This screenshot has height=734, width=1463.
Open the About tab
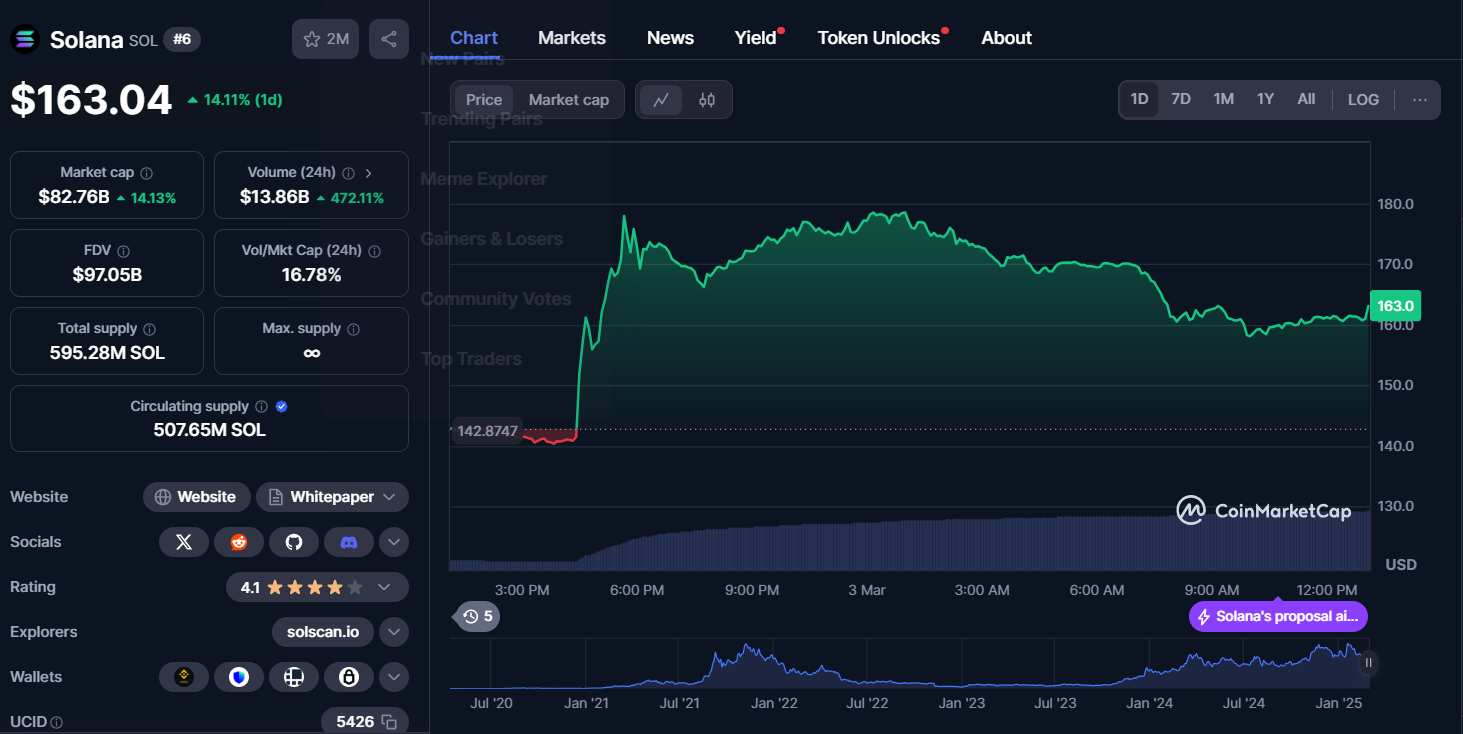pos(1006,38)
